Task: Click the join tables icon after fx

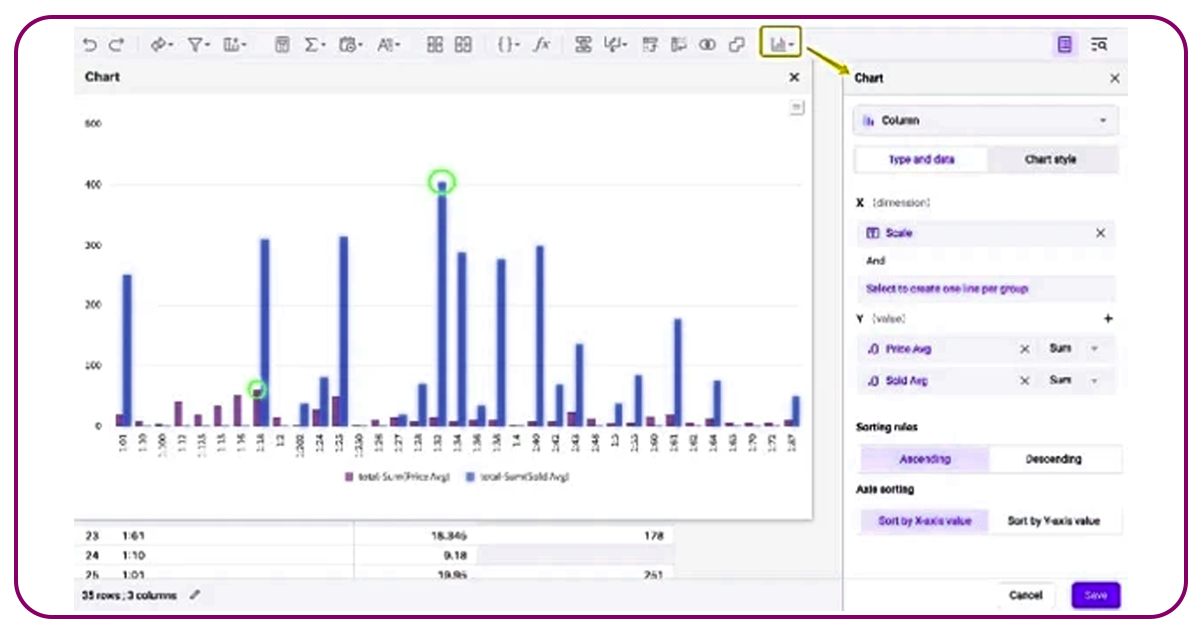Action: coord(584,44)
